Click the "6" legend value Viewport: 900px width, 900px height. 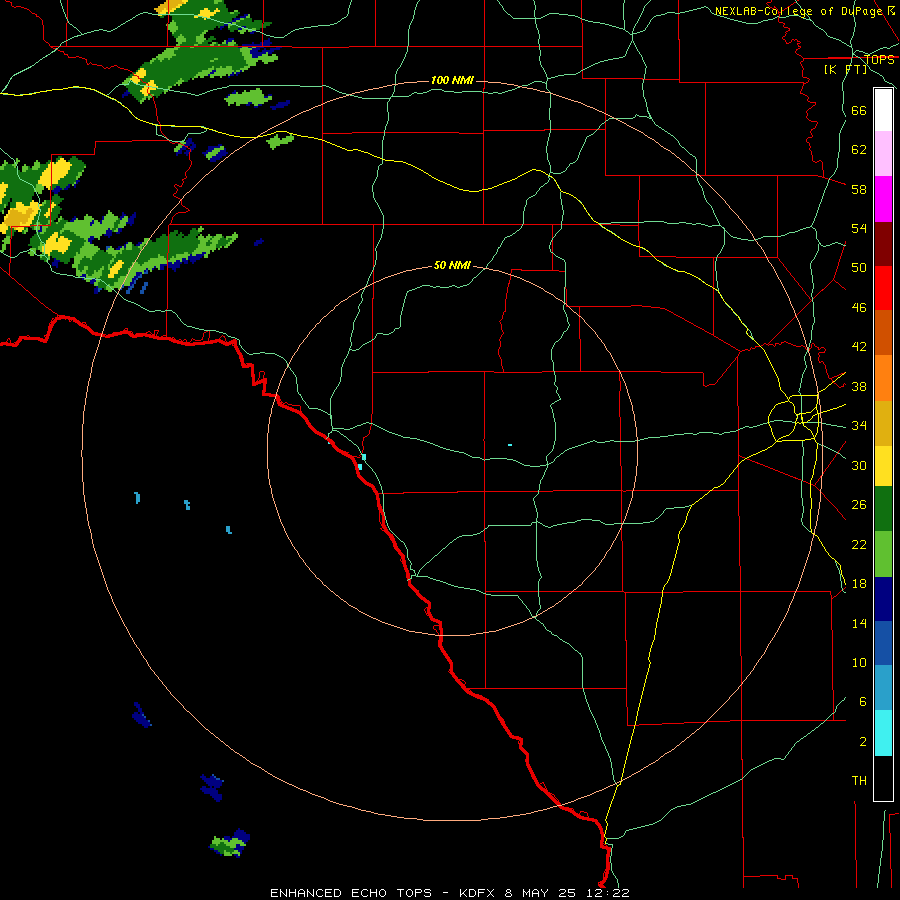coord(863,702)
